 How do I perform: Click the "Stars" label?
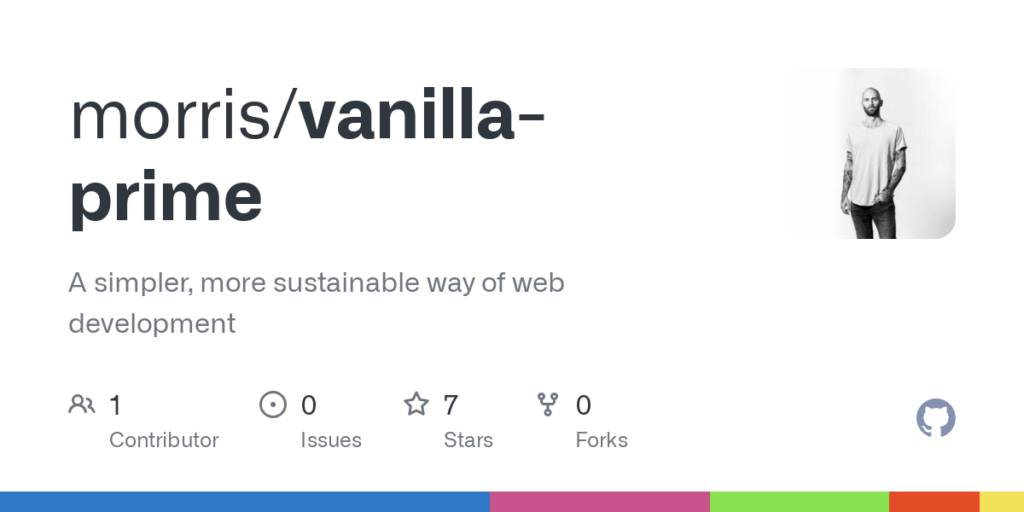(x=468, y=440)
